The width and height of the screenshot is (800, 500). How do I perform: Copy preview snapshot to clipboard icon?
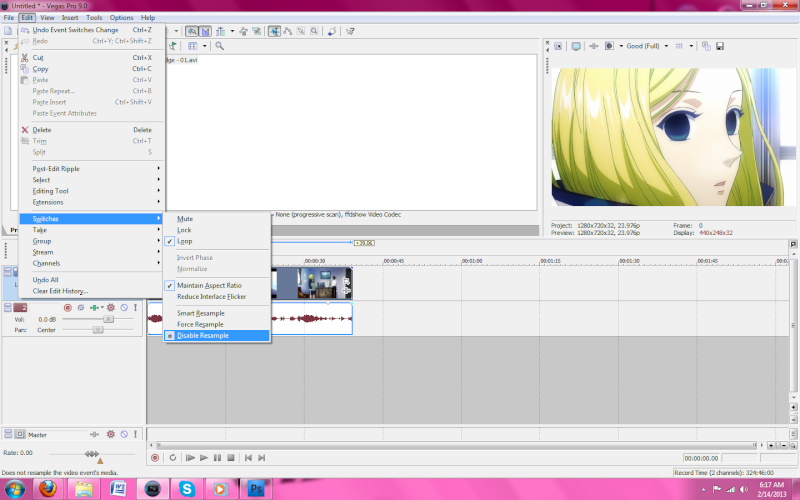(x=706, y=46)
